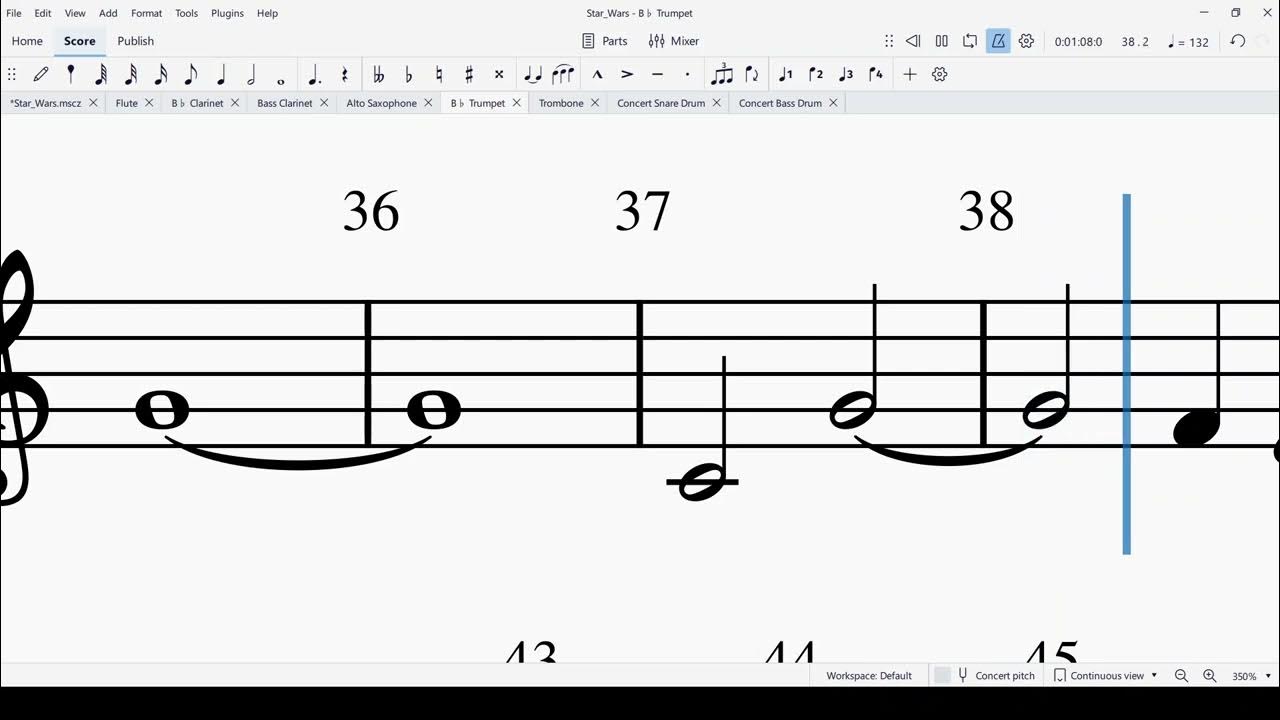This screenshot has height=720, width=1280.
Task: Open the File menu
Action: 14,13
